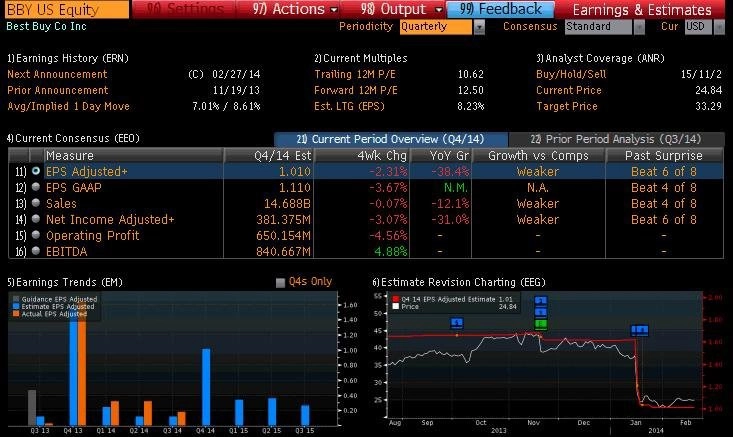This screenshot has height=437, width=733.
Task: Open 1) Earnings History (ERN) link
Action: (68, 58)
